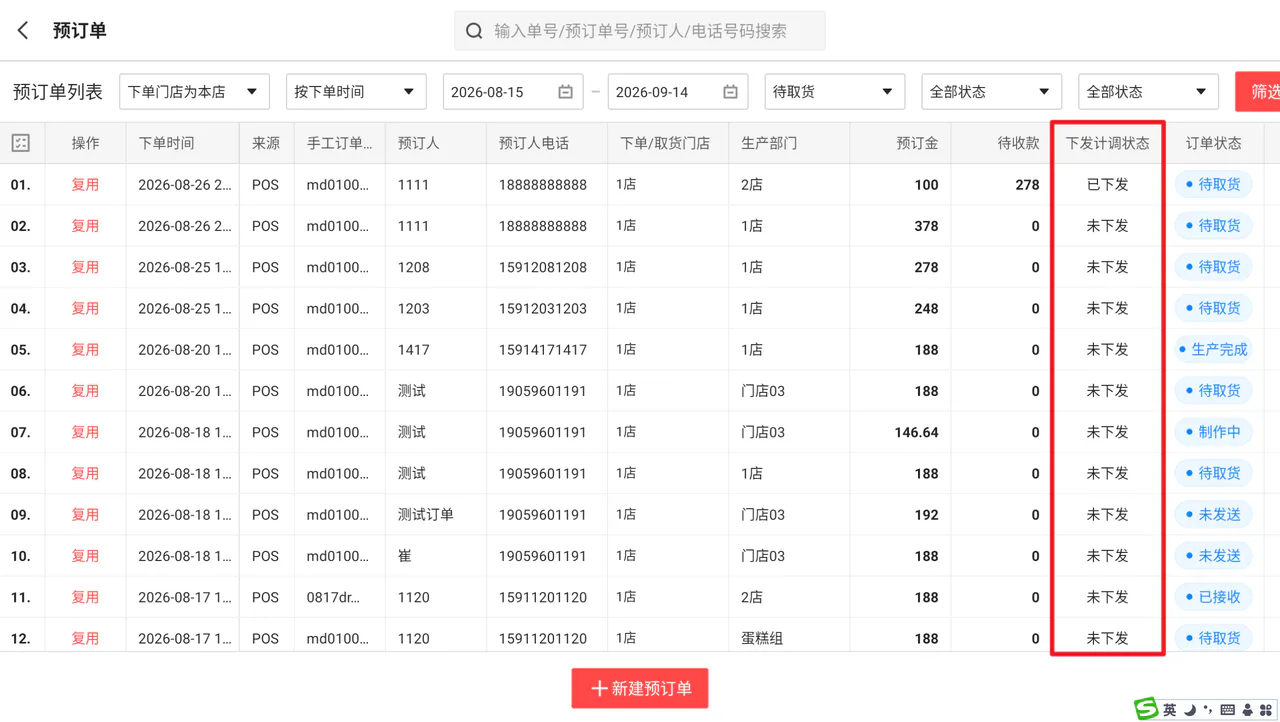Click 复用 in order row 01

click(85, 185)
